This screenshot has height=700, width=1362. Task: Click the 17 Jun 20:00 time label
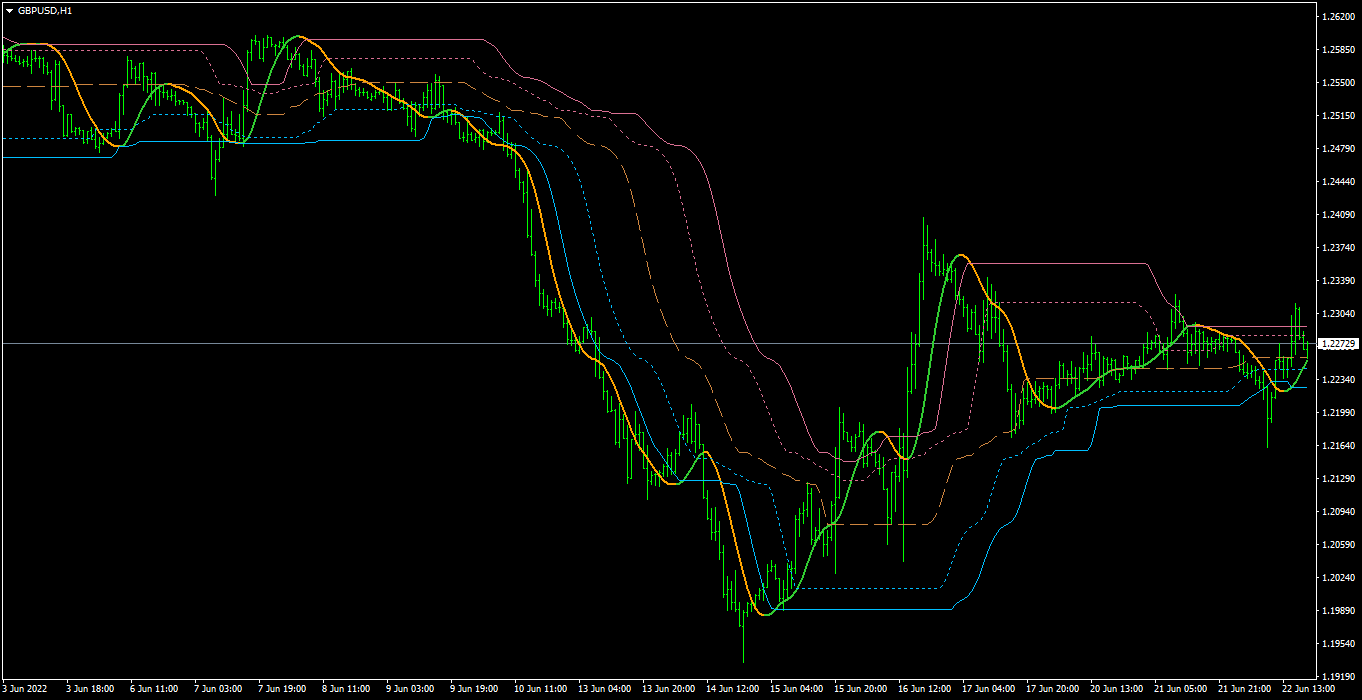(1053, 689)
